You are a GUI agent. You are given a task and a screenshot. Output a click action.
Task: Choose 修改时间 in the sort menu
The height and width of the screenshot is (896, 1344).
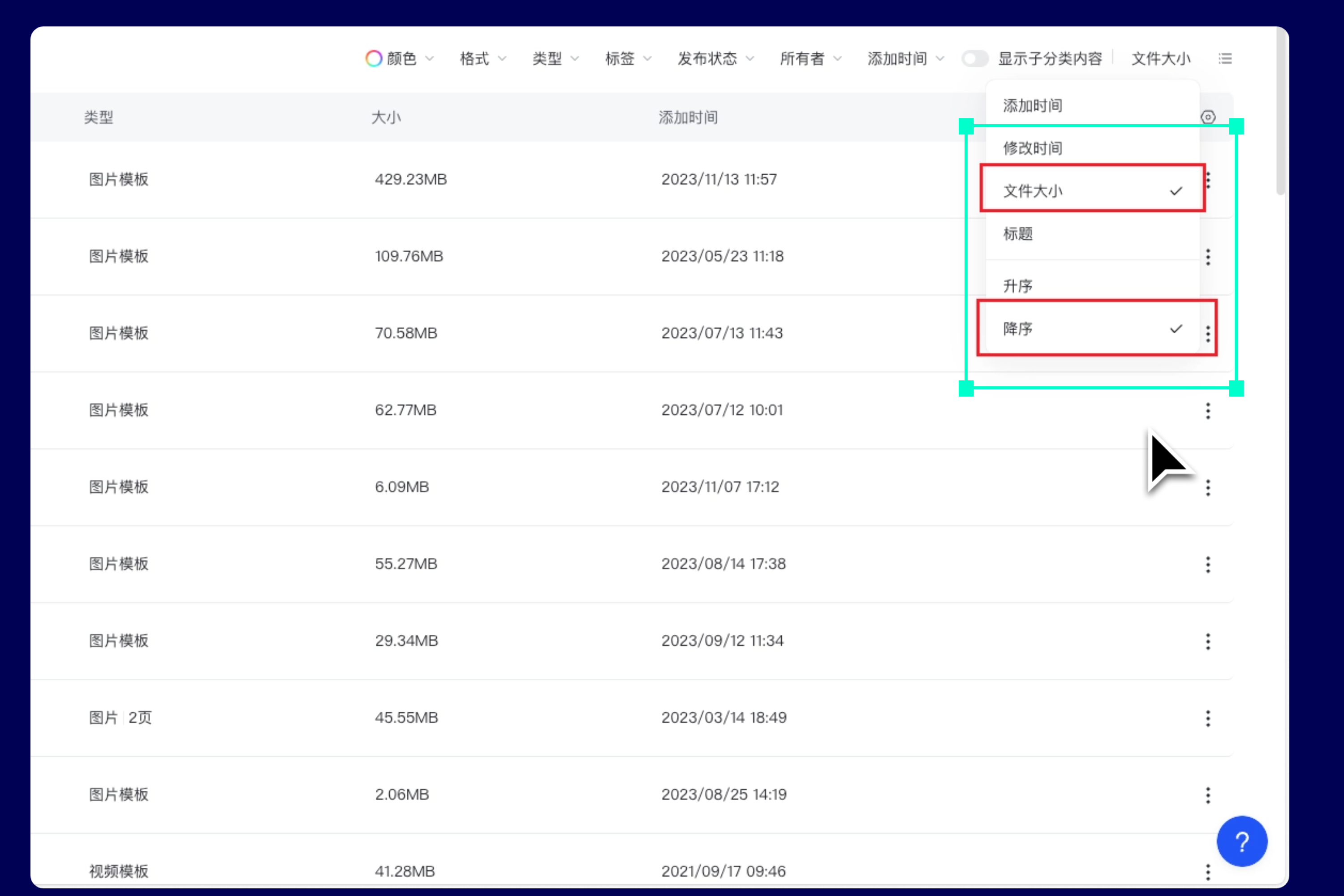tap(1092, 148)
